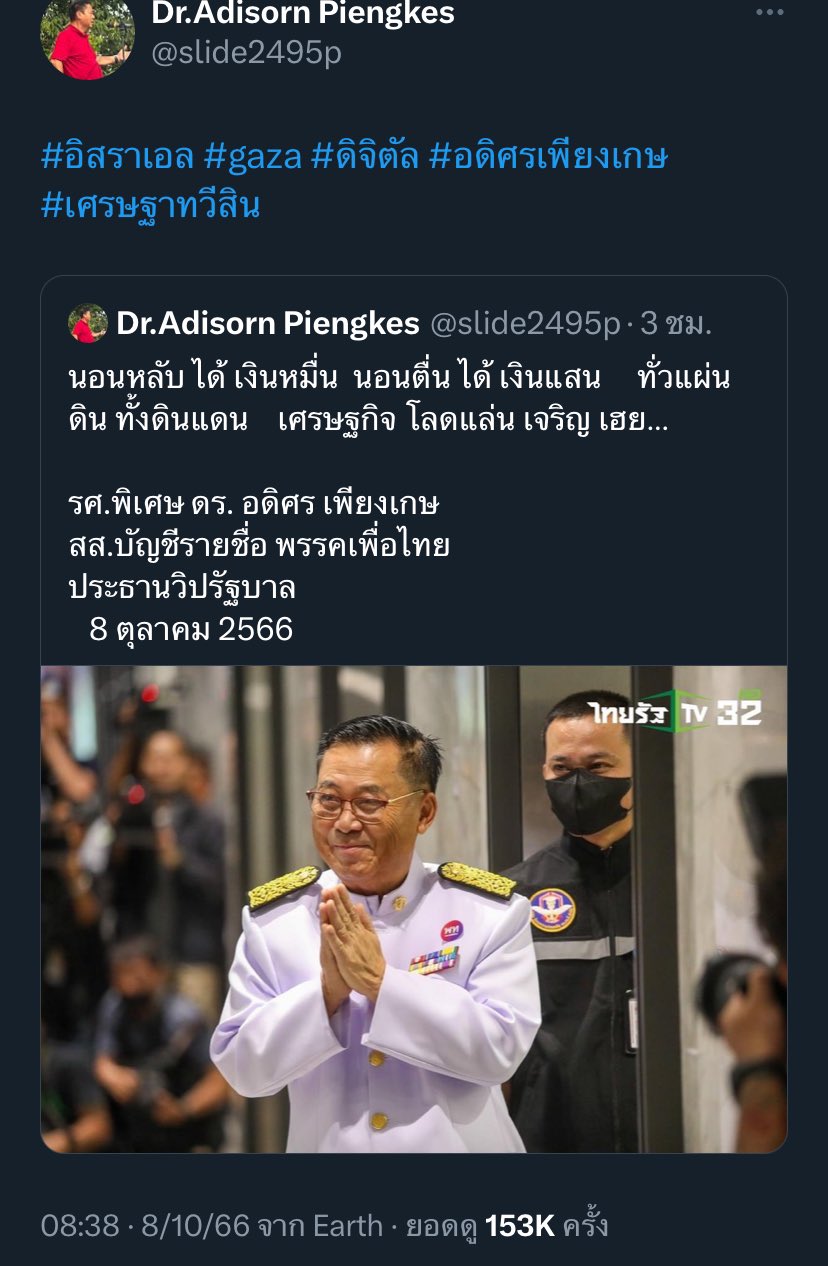828x1266 pixels.
Task: Open Dr.Adisorn Piengkes profile avatar at top
Action: tap(87, 38)
